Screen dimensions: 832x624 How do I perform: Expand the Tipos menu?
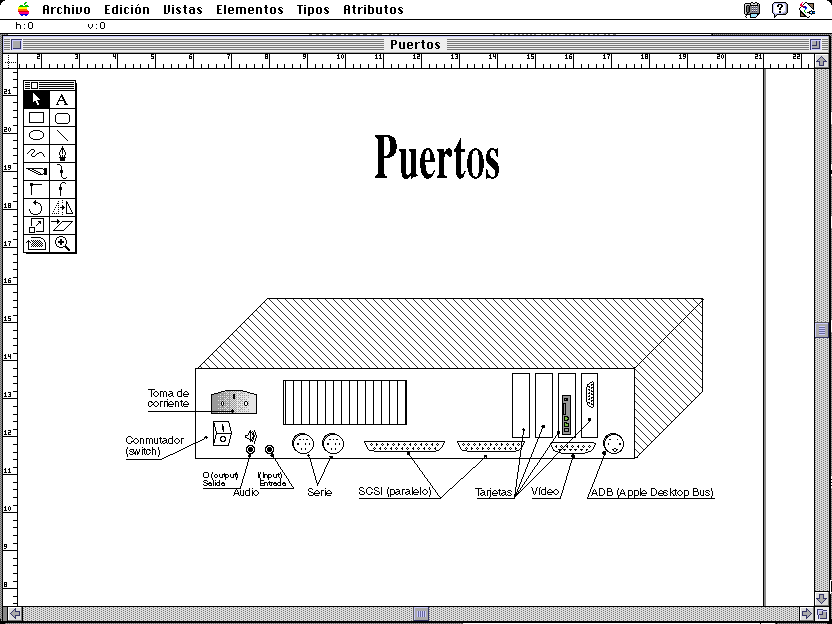[x=312, y=9]
